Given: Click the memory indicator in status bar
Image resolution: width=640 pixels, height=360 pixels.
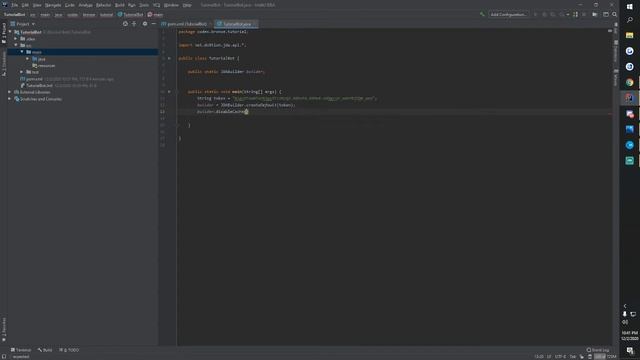Looking at the screenshot, I should [x=605, y=357].
